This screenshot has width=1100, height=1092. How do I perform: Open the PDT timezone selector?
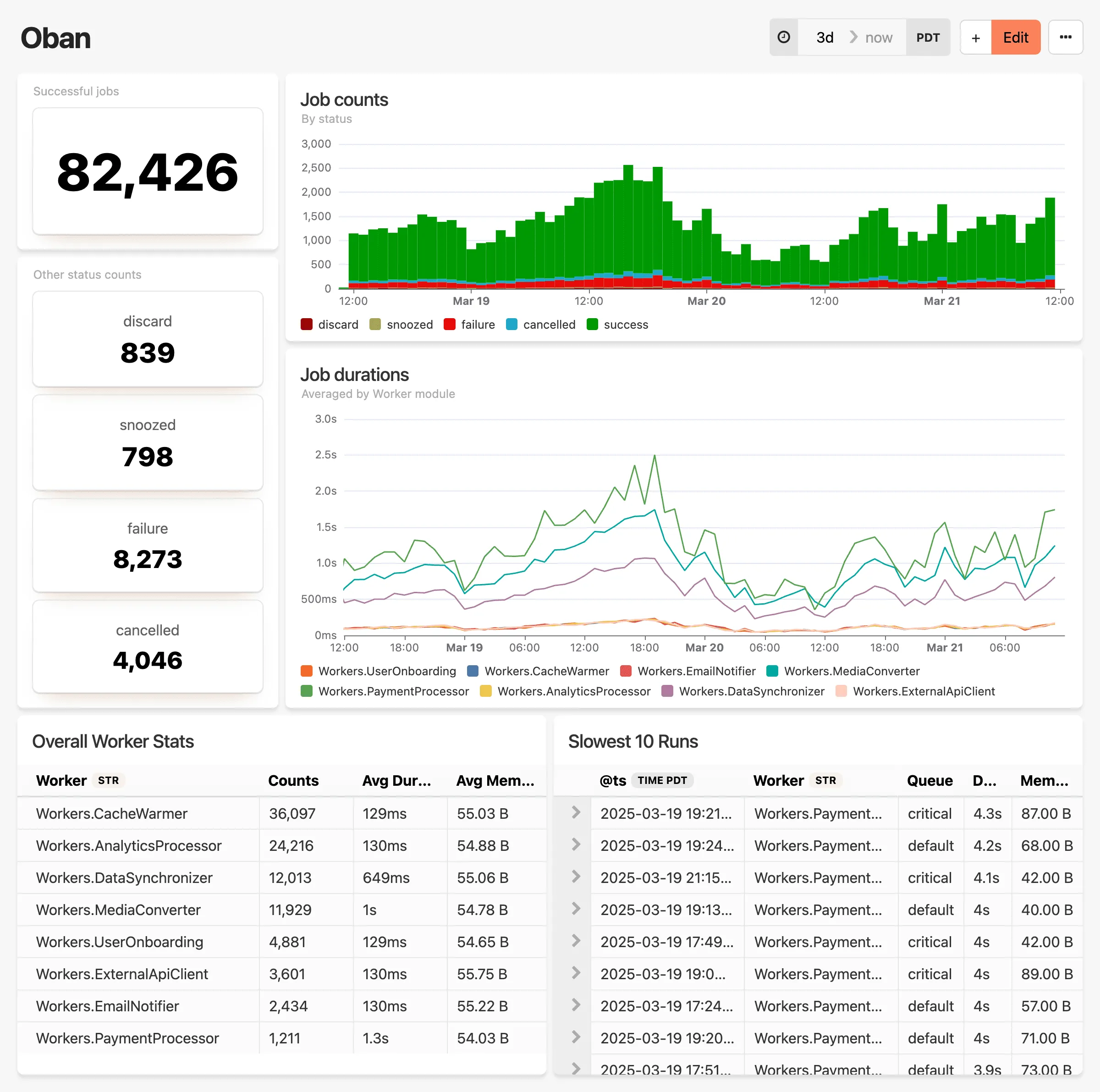coord(928,37)
